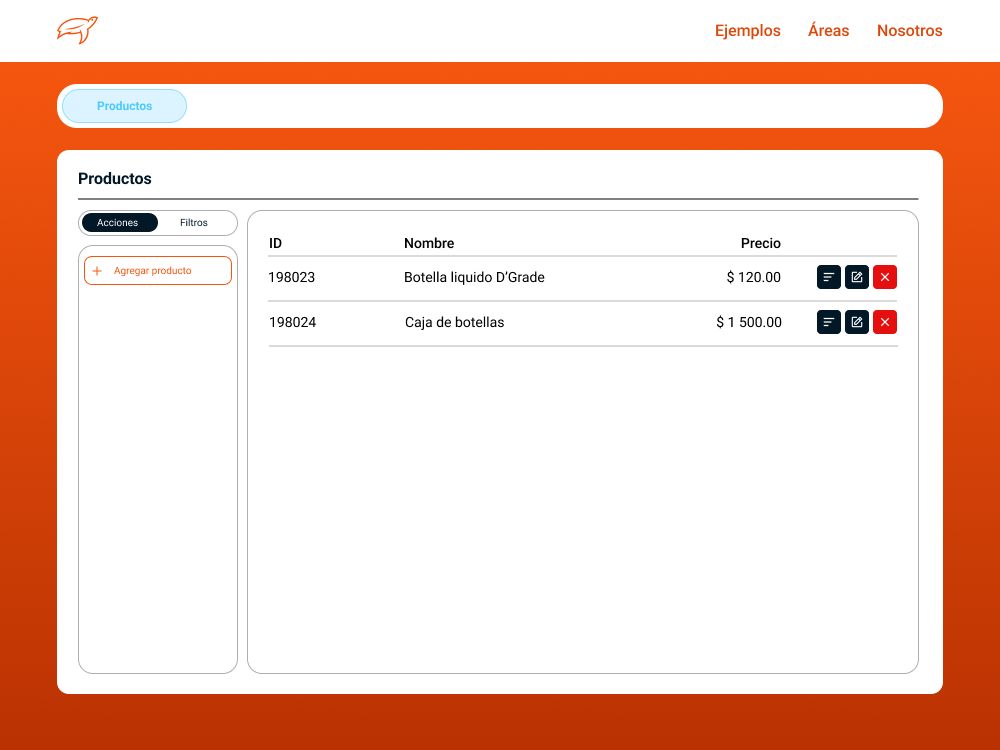The width and height of the screenshot is (1000, 750).
Task: Select the price $ 120.00
Action: tap(754, 277)
